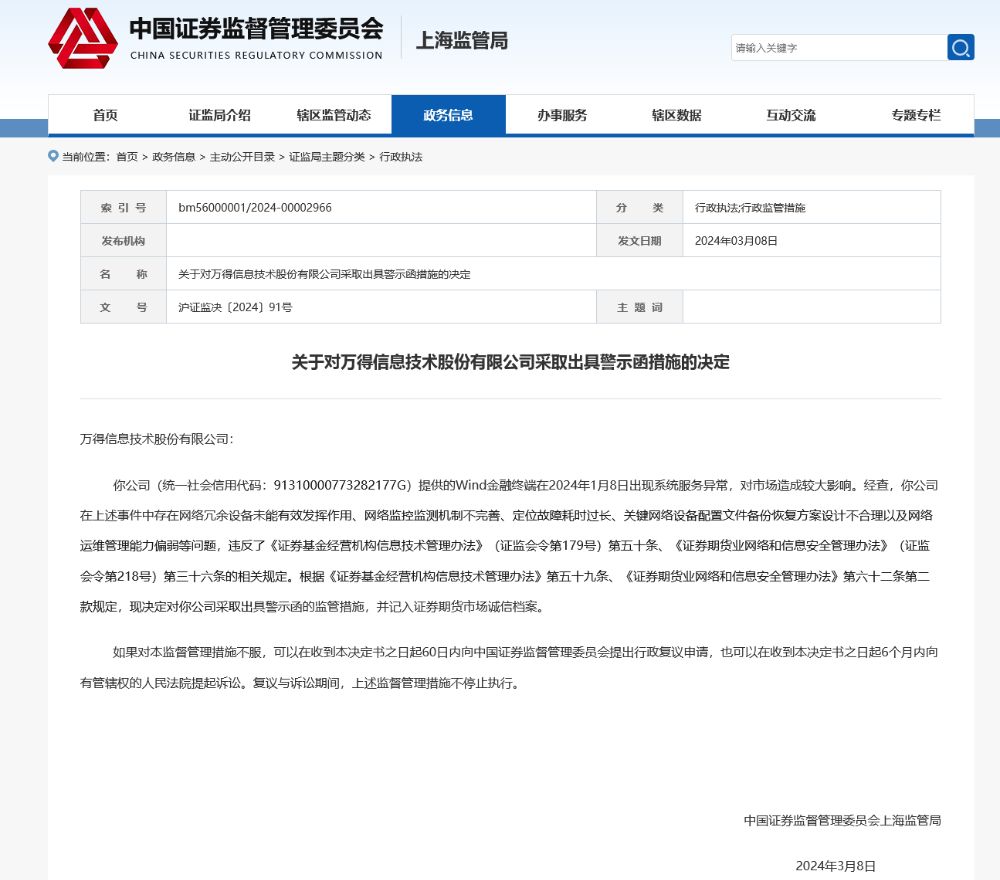The width and height of the screenshot is (1000, 880).
Task: Click the signature 中国证券监督管理委员会上海监管局
Action: coord(842,820)
